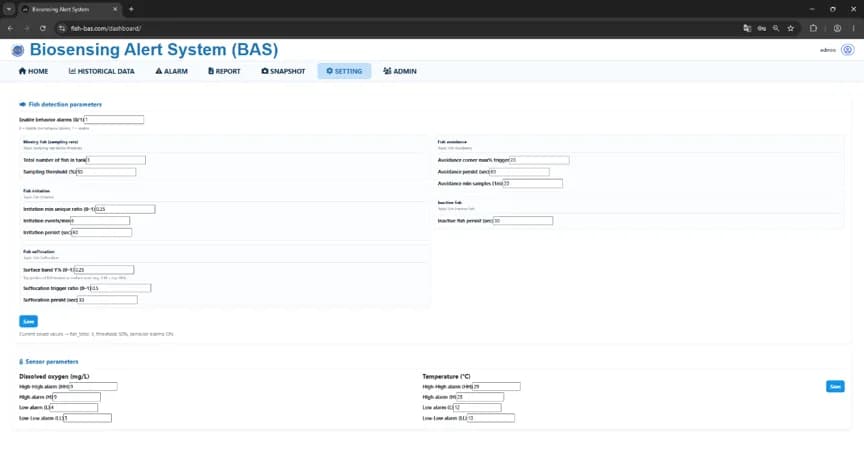
Task: Edit dissolved oxygen High-High alarm field
Action: pos(93,386)
